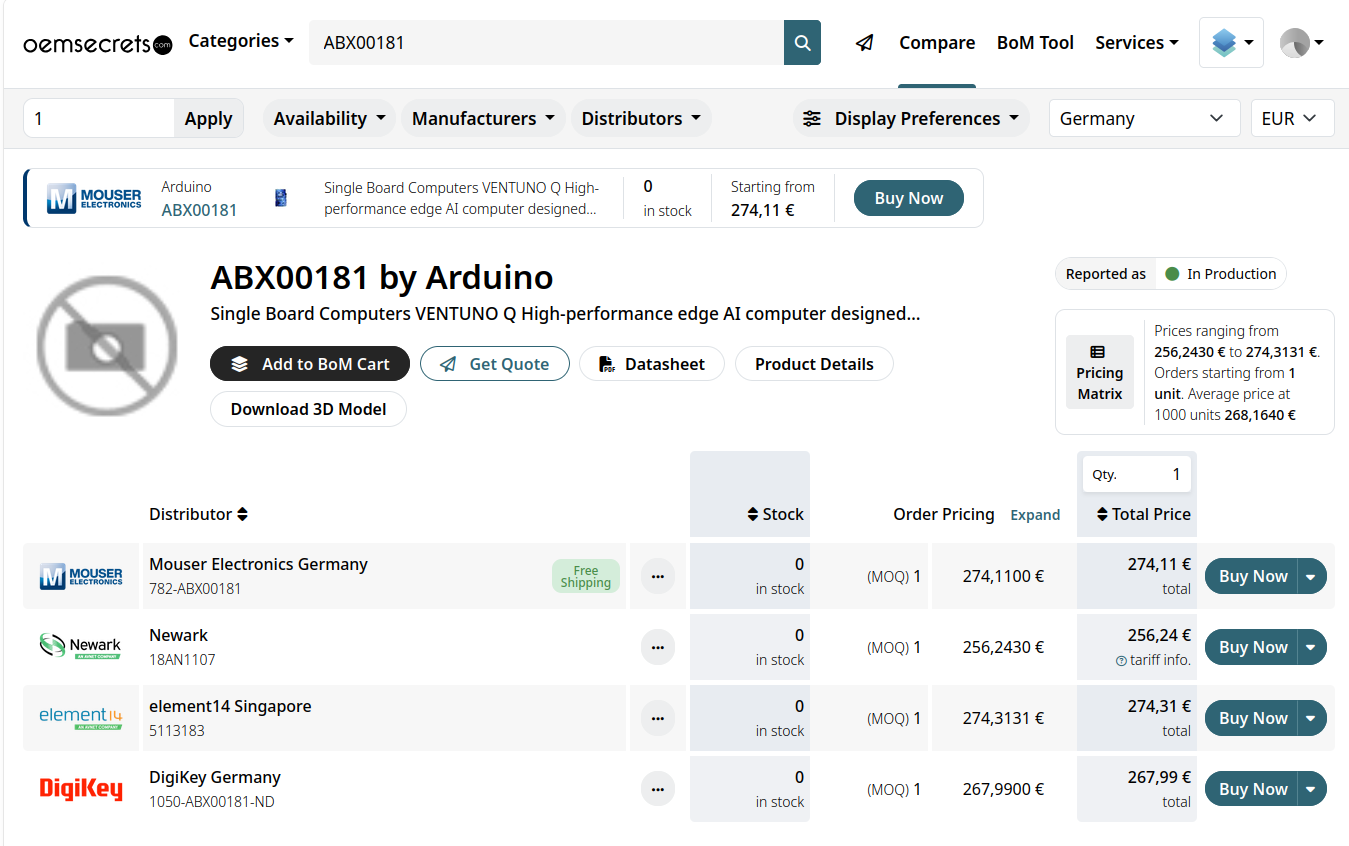Open more options for Mouser Electronics Germany
The image size is (1349, 846).
658,576
